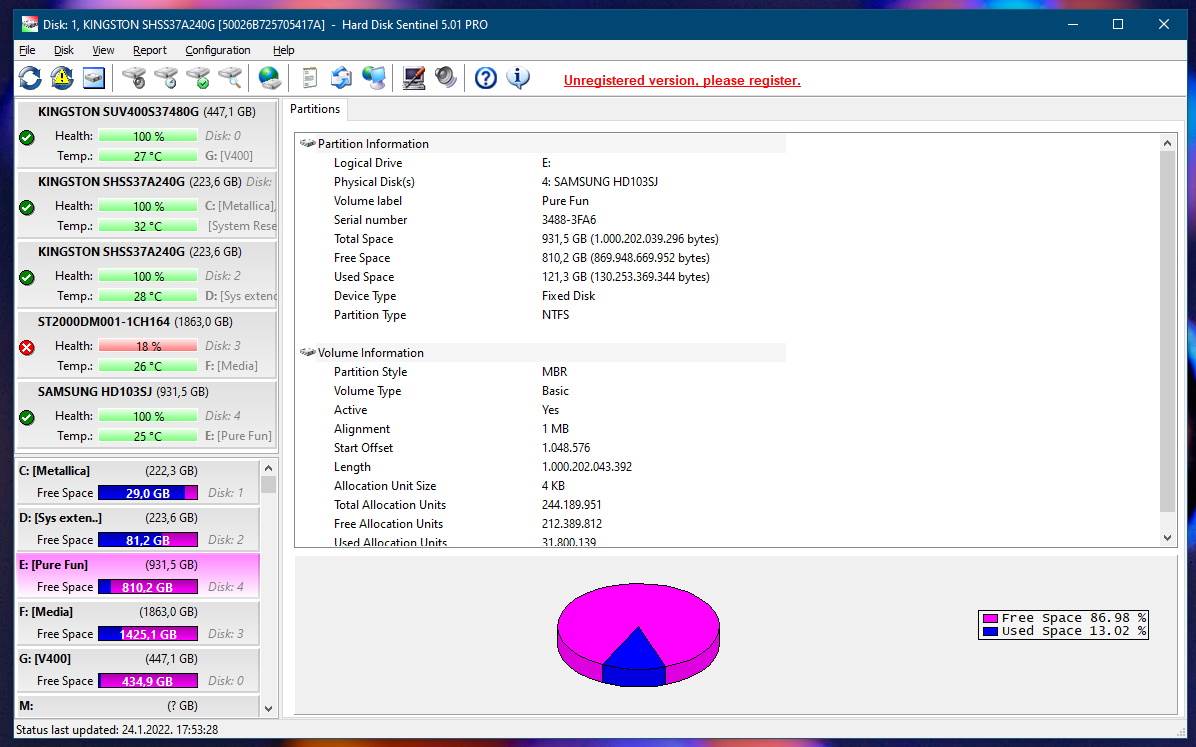Open the disk search toolbar icon
Viewport: 1196px width, 747px height.
[227, 77]
